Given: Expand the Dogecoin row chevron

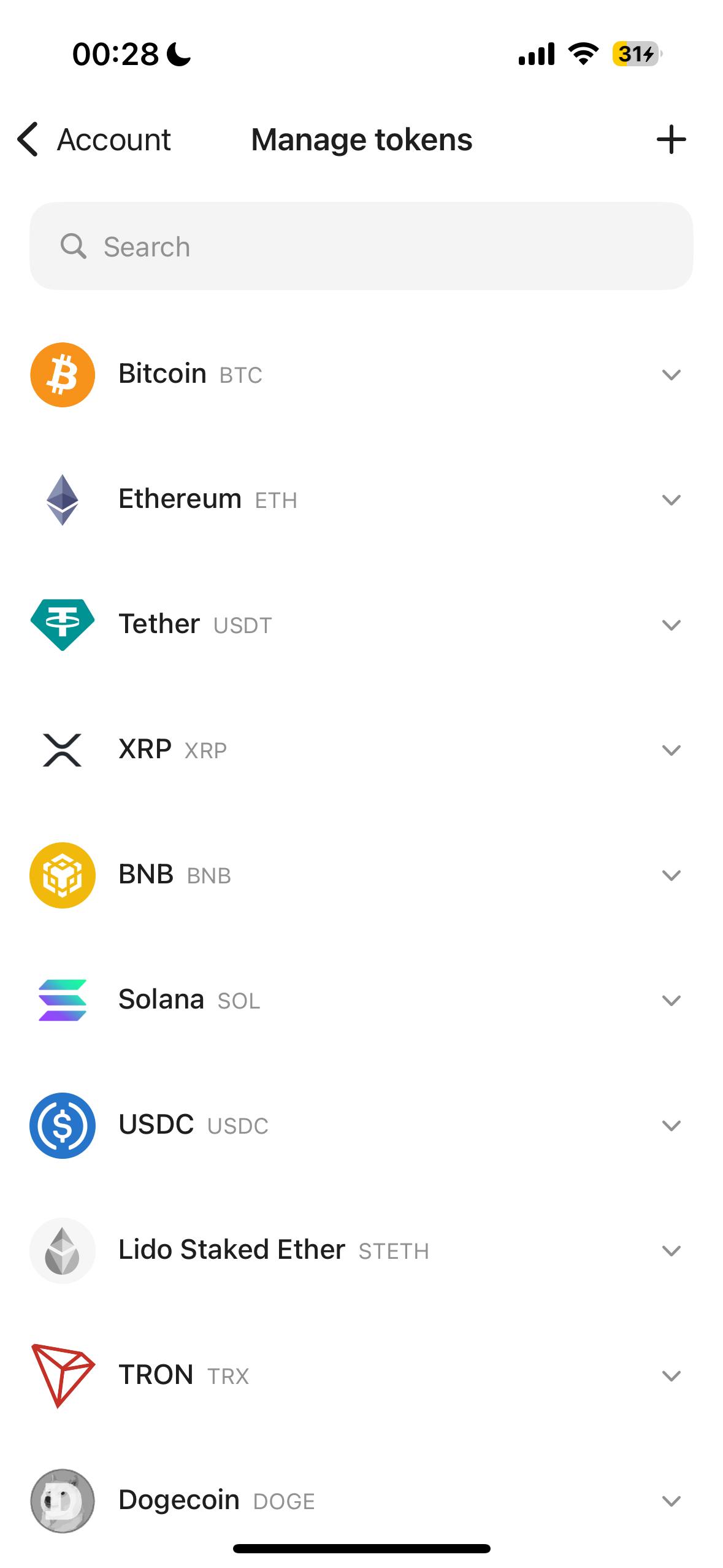Looking at the screenshot, I should coord(671,1501).
